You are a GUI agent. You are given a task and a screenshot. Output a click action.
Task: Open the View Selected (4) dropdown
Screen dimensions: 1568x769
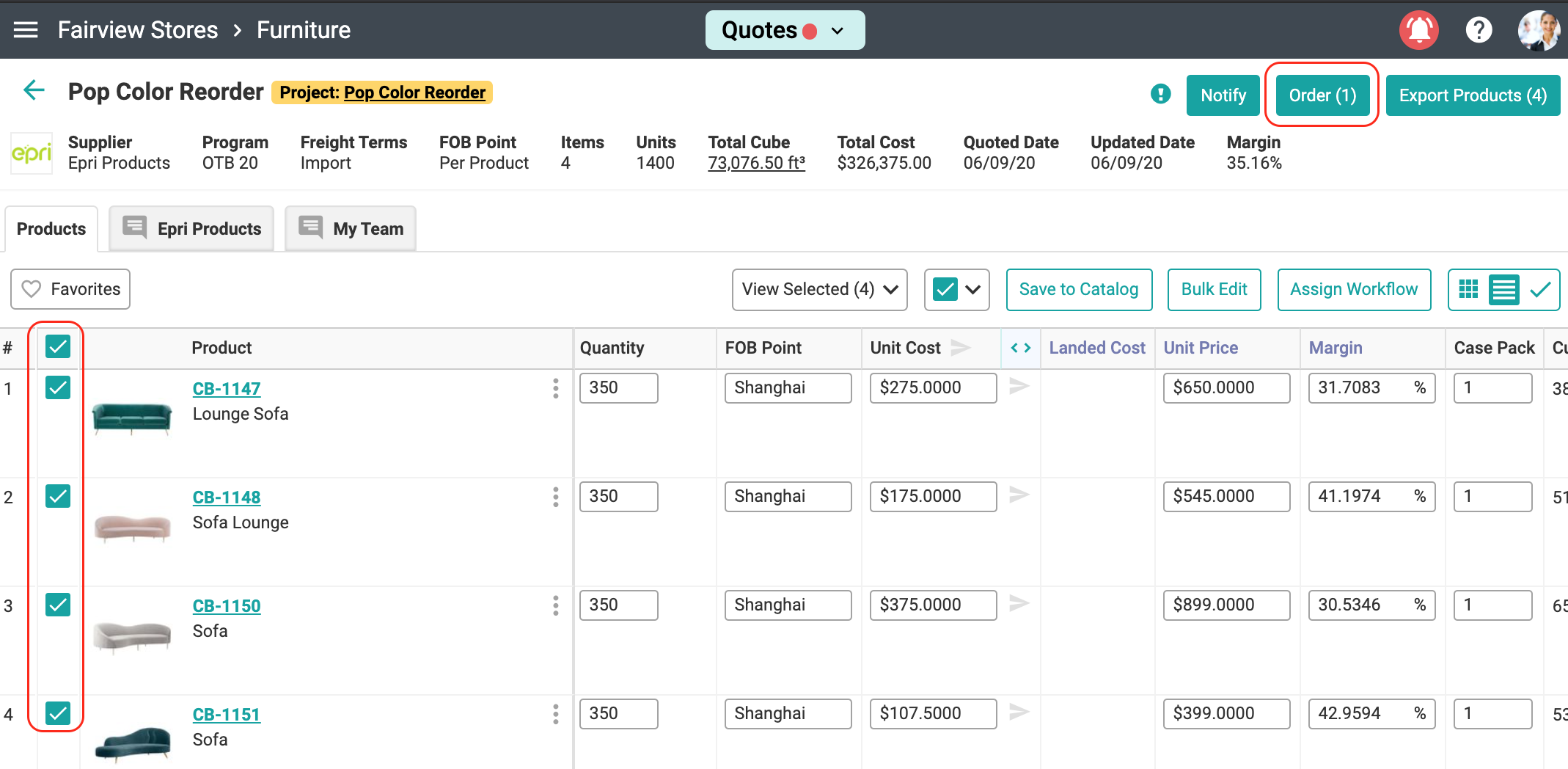click(x=819, y=290)
